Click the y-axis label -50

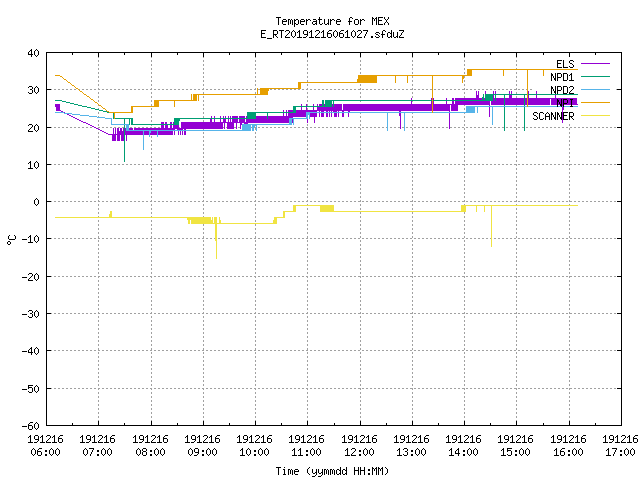(31, 389)
